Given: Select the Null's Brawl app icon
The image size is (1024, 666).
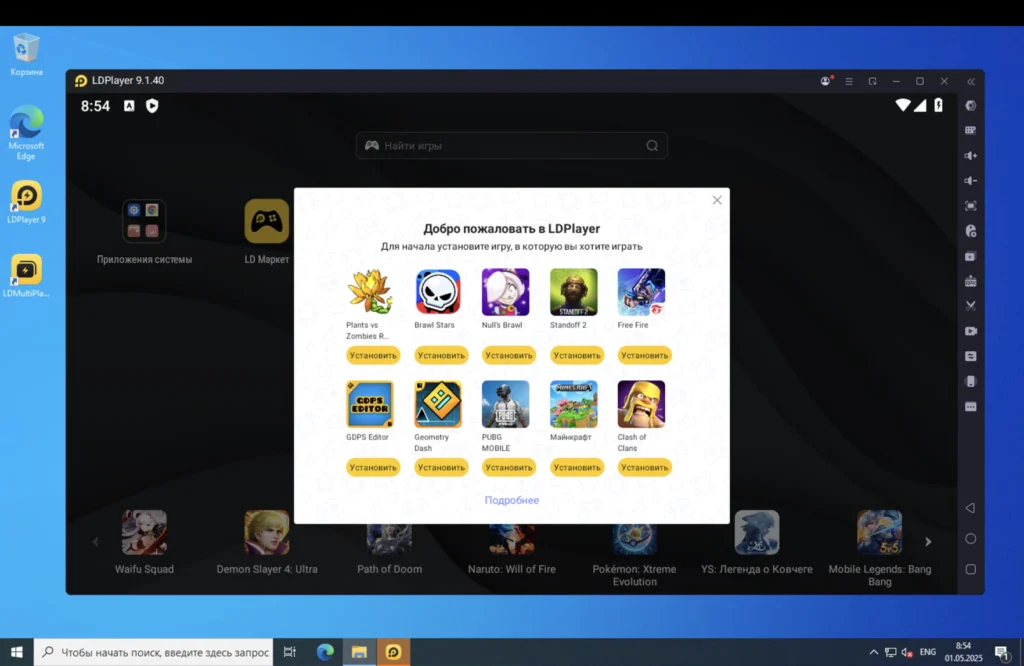Looking at the screenshot, I should point(506,292).
